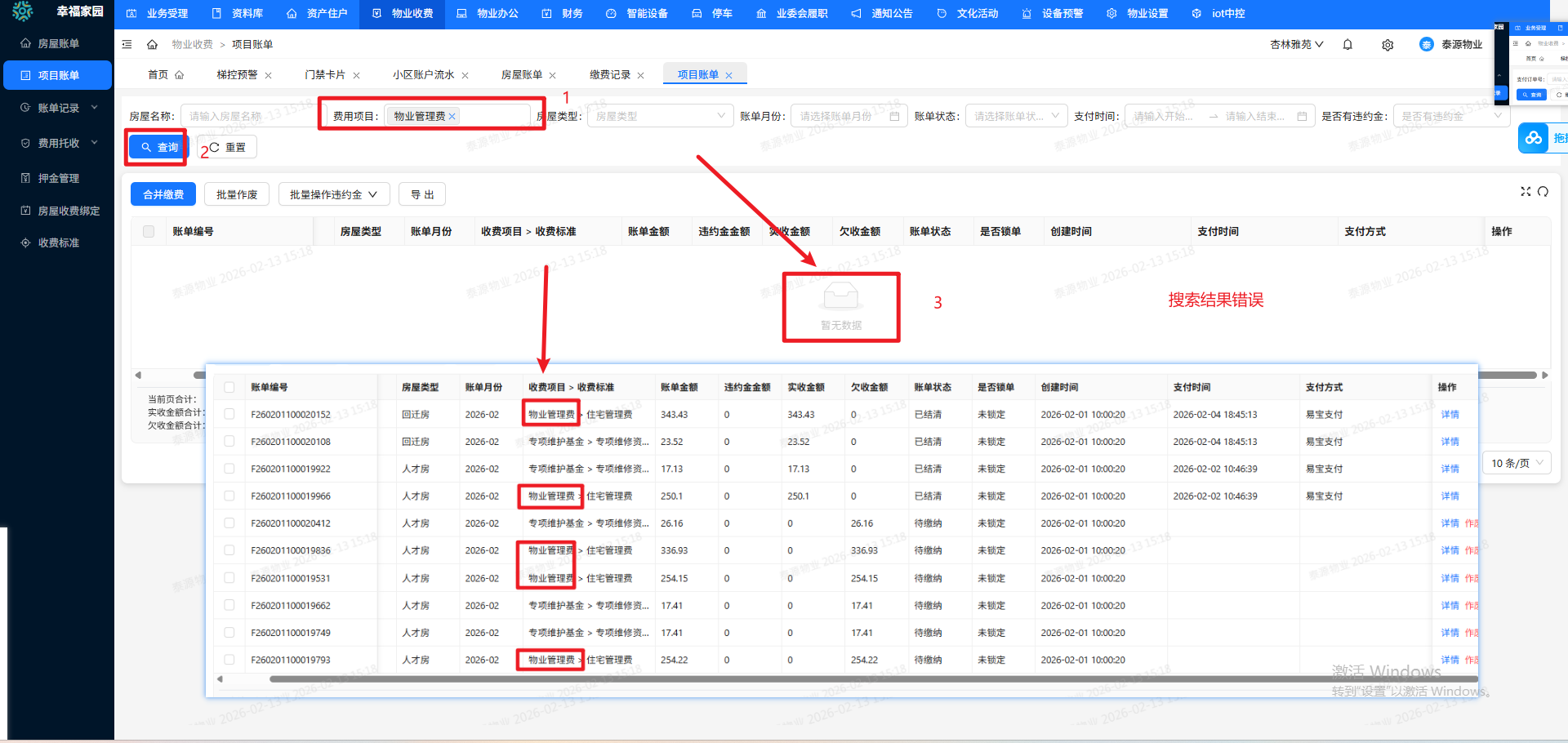Toggle the sidebar collapse hamburger icon
Image resolution: width=1568 pixels, height=743 pixels.
127,45
